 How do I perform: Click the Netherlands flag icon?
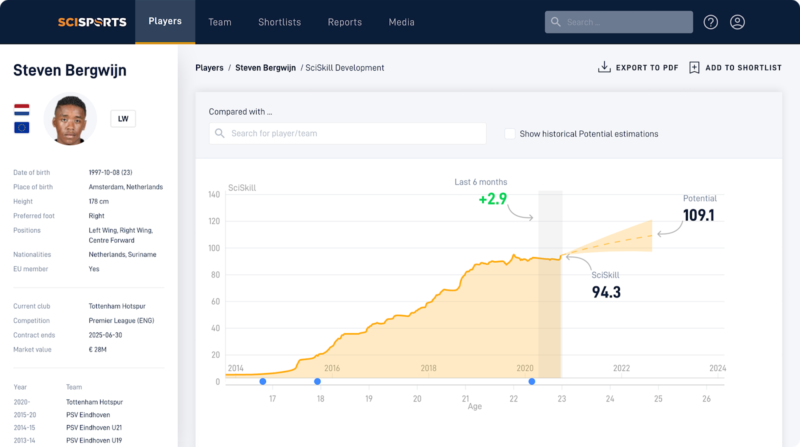coord(21,110)
